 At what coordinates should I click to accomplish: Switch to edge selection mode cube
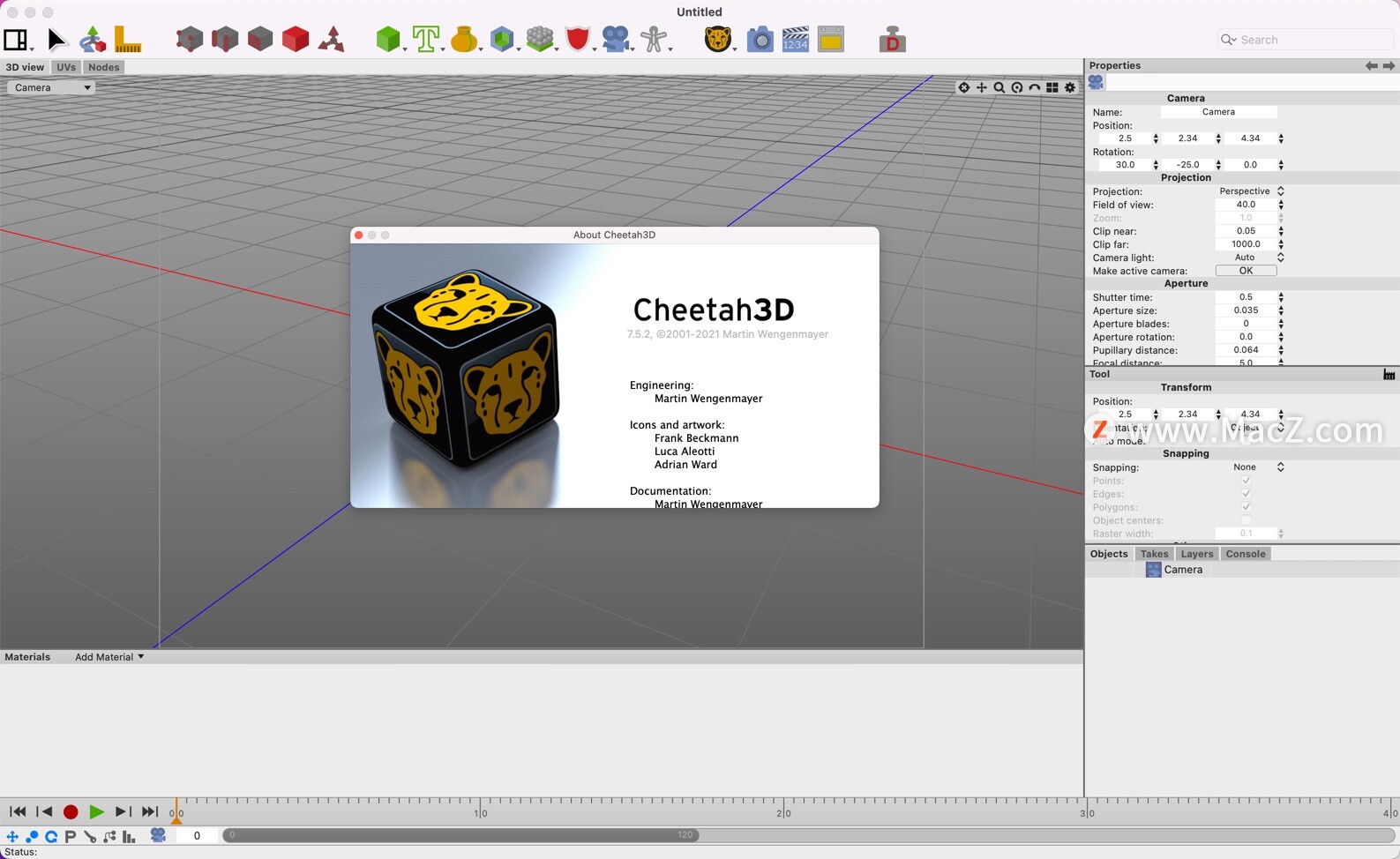click(225, 40)
